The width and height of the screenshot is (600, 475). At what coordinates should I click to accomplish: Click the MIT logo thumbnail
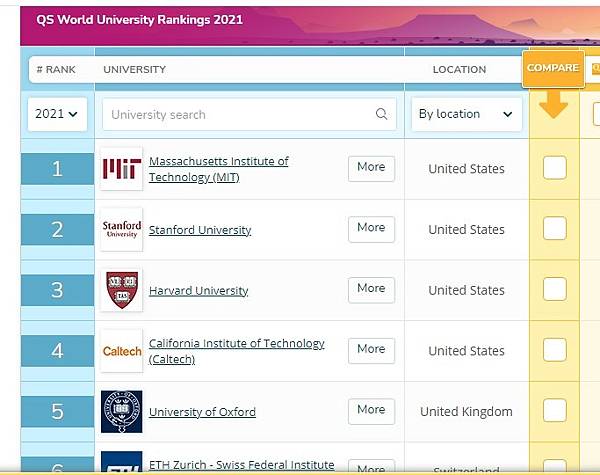pyautogui.click(x=122, y=168)
